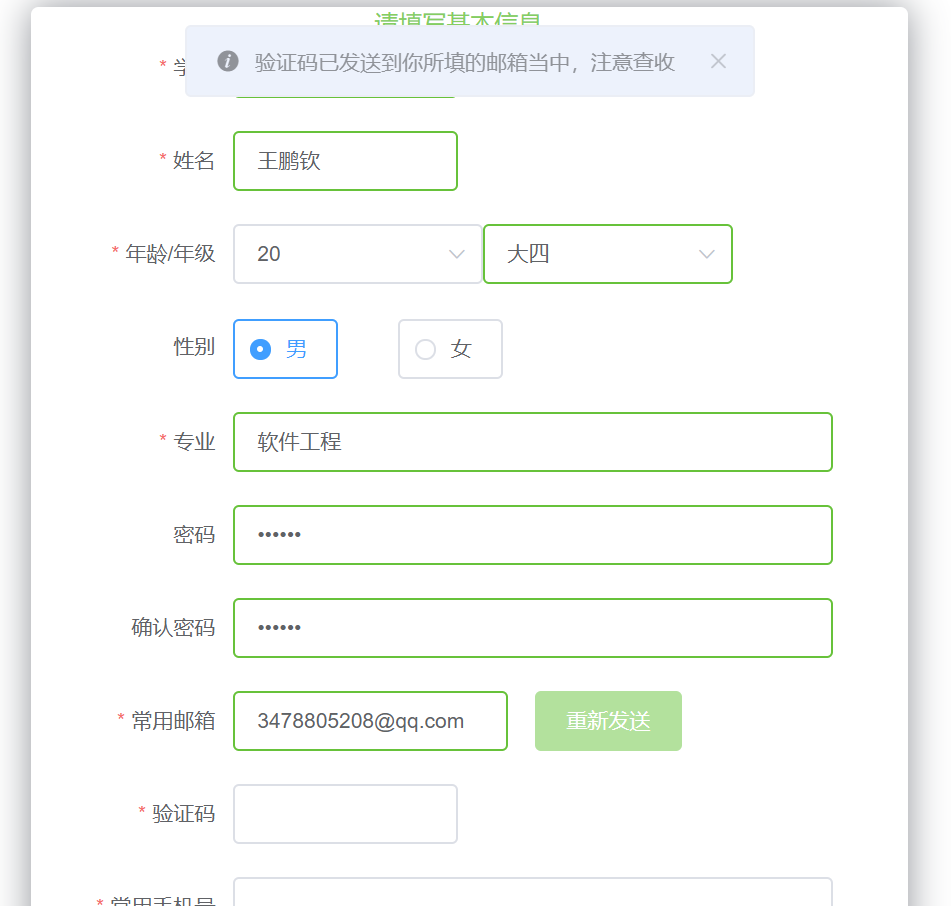
Task: Click the 常用邮箱 email input field
Action: [x=370, y=721]
